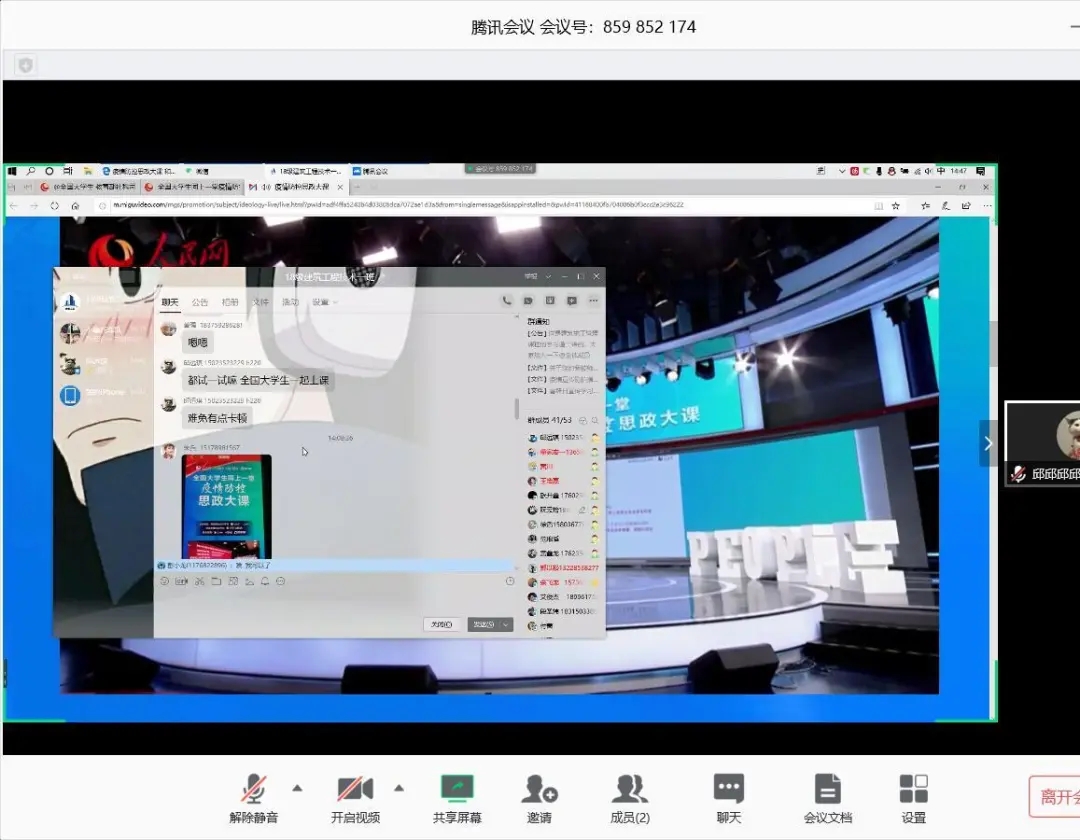The image size is (1080, 840).
Task: Unmute the microphone with 解除静音
Action: (253, 790)
